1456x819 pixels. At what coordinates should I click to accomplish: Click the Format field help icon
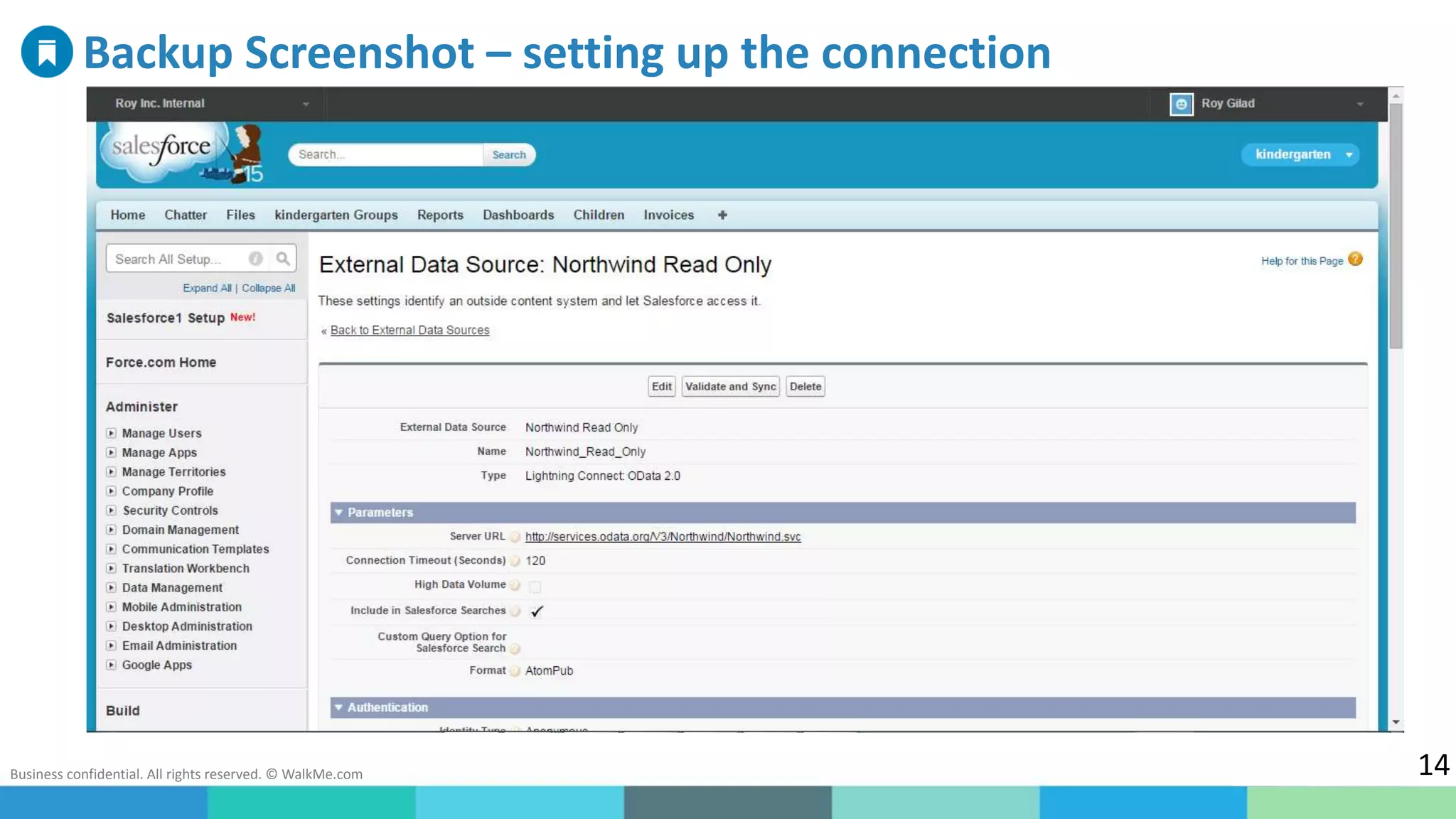click(x=515, y=670)
